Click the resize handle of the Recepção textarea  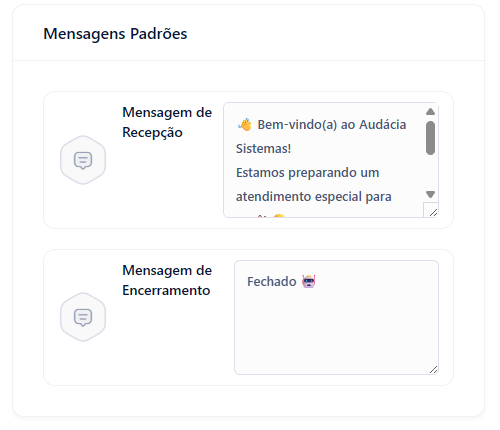pos(433,212)
